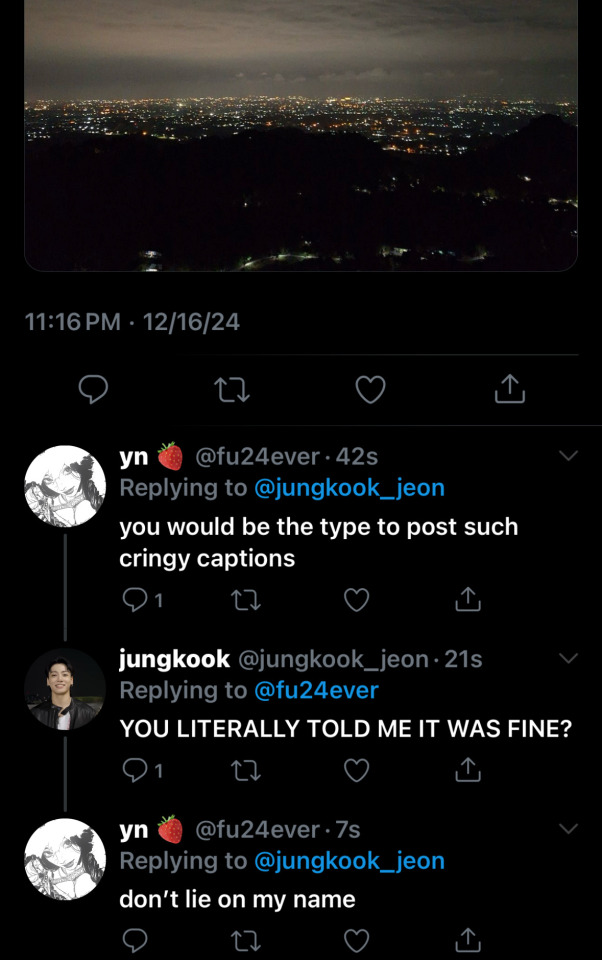Image resolution: width=602 pixels, height=960 pixels.
Task: Open @fu24ever mention in jungkook's reply
Action: click(x=316, y=690)
